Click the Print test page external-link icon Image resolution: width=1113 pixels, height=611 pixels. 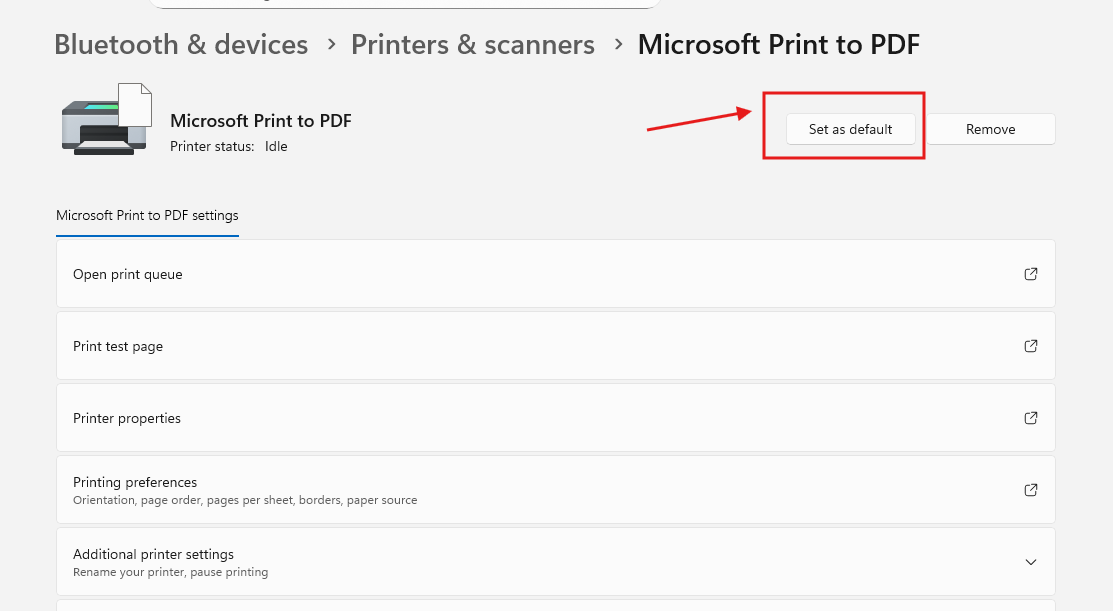(x=1031, y=346)
